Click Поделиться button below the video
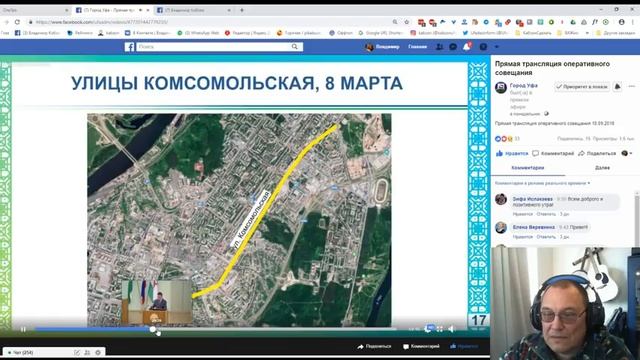 tap(374, 346)
